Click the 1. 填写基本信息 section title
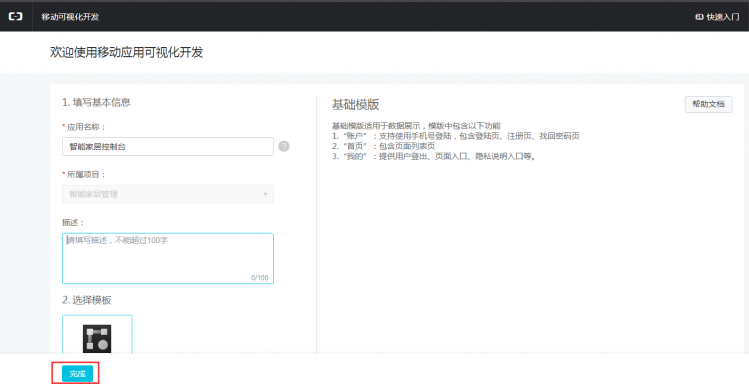 (96, 102)
